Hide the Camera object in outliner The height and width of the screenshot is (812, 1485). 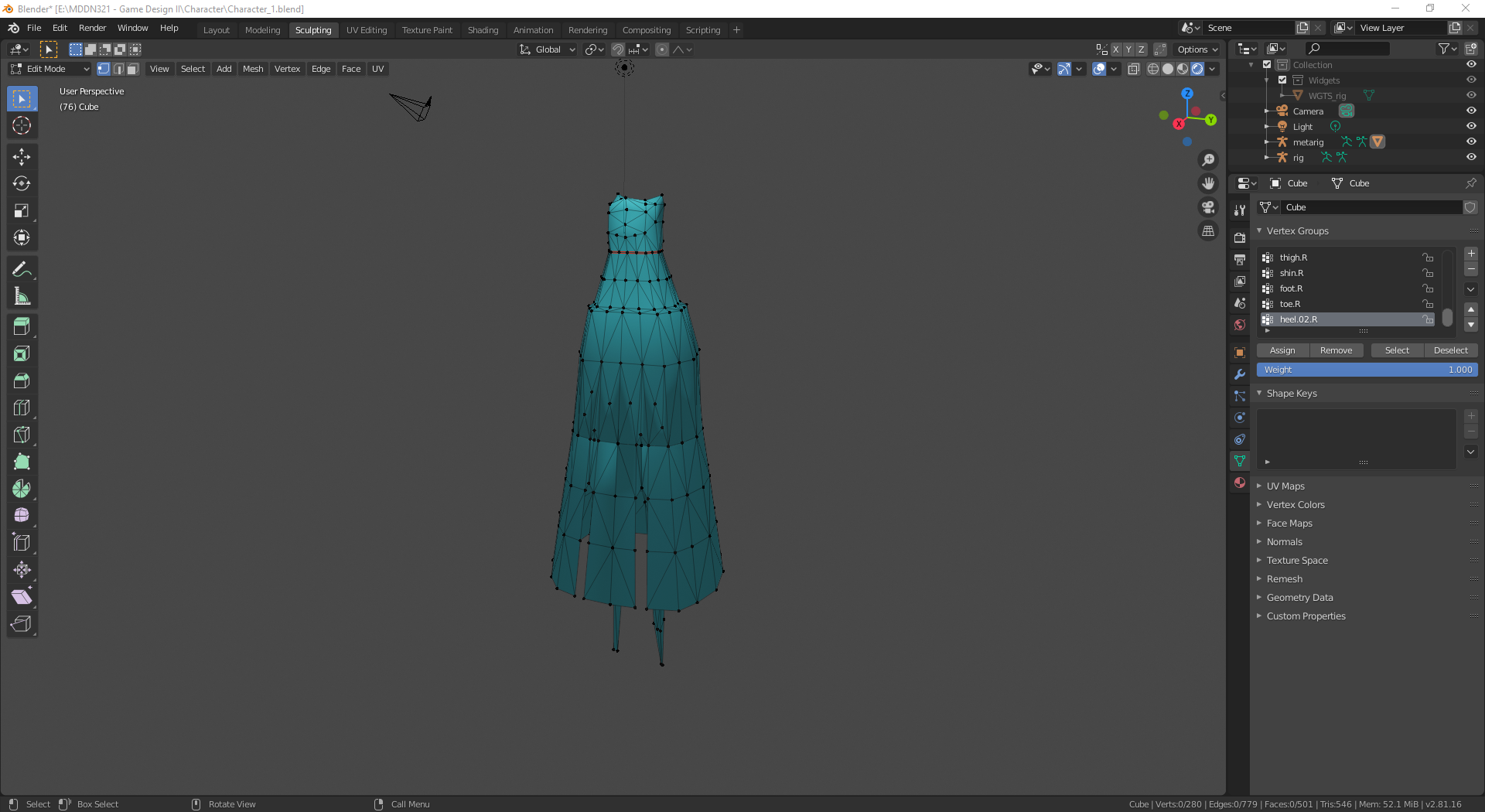tap(1471, 111)
